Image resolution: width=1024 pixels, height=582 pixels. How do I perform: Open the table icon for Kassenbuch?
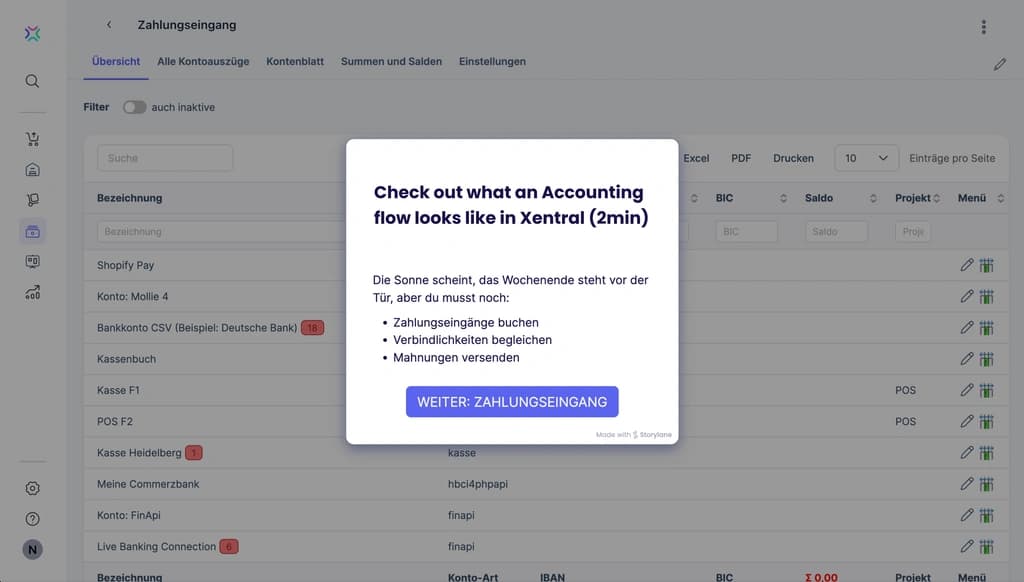[x=986, y=359]
